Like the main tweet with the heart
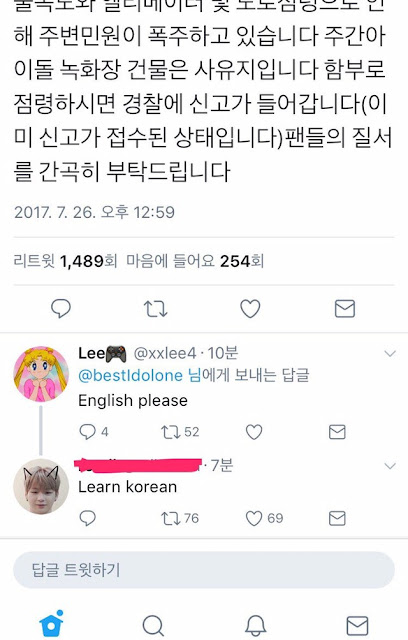 [x=250, y=309]
